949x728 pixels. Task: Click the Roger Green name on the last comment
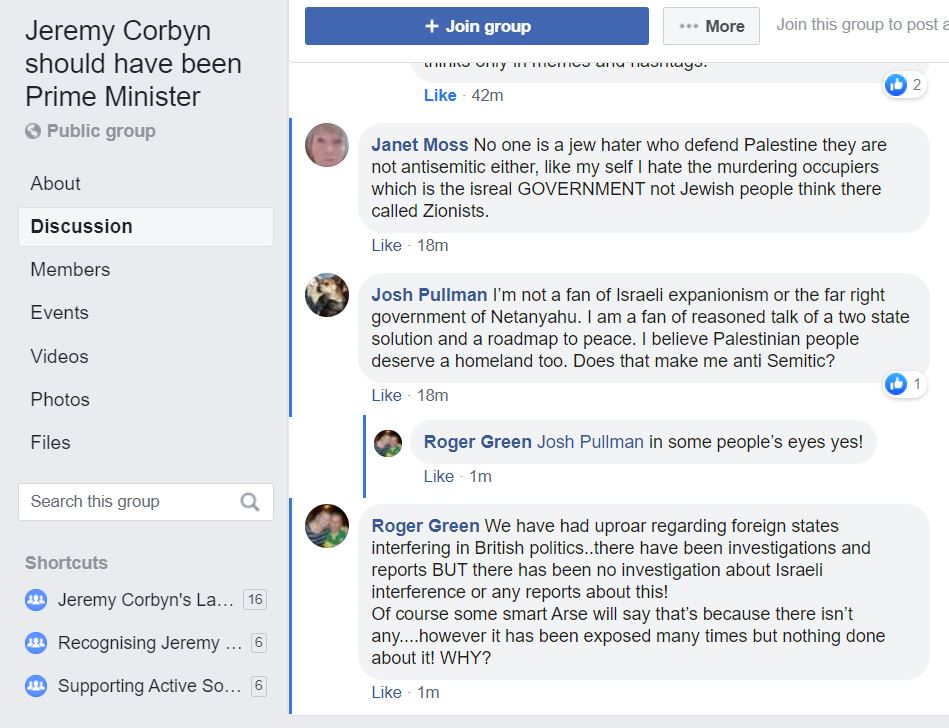pyautogui.click(x=425, y=526)
